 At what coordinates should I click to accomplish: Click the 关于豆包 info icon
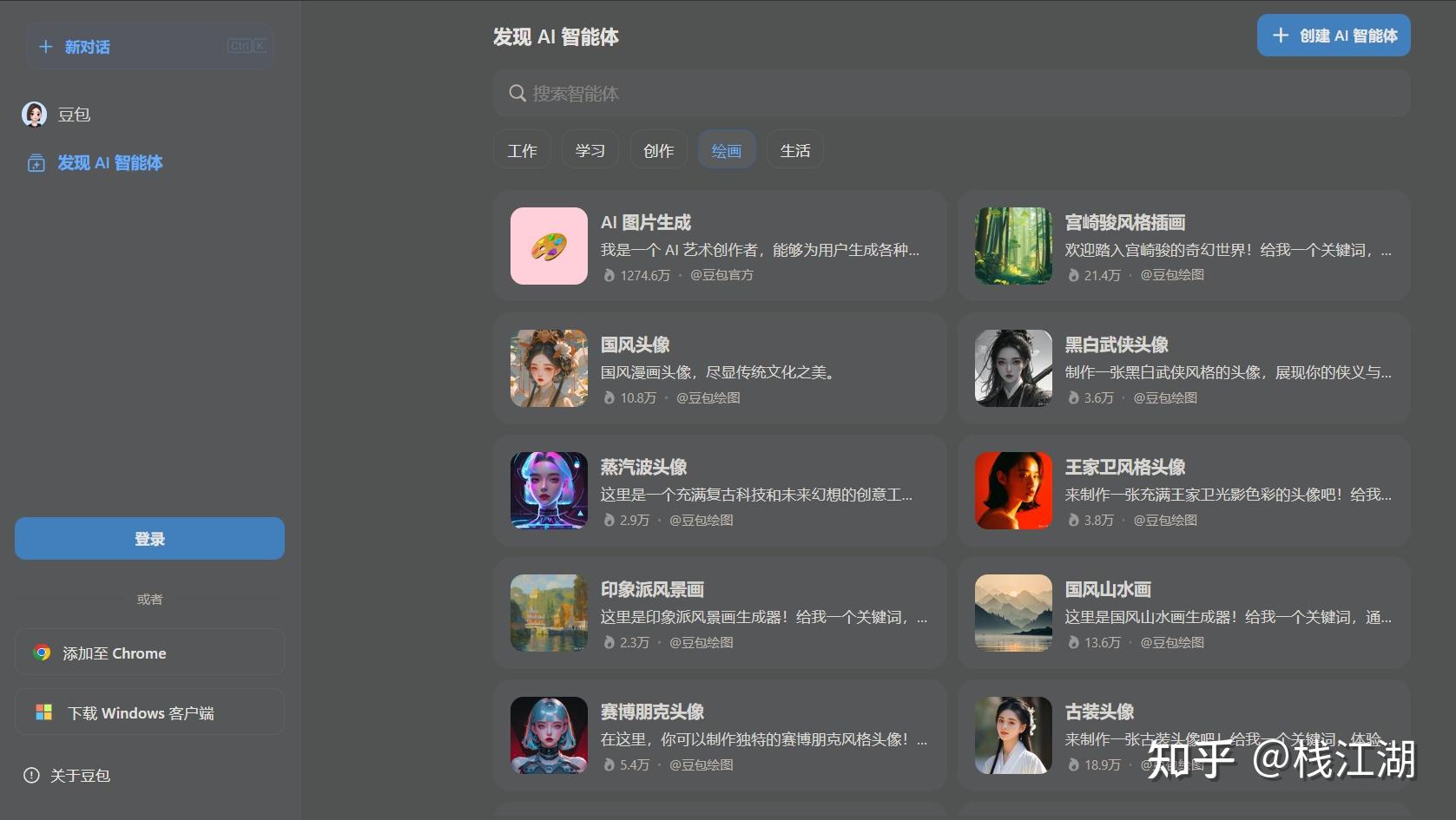[x=31, y=775]
